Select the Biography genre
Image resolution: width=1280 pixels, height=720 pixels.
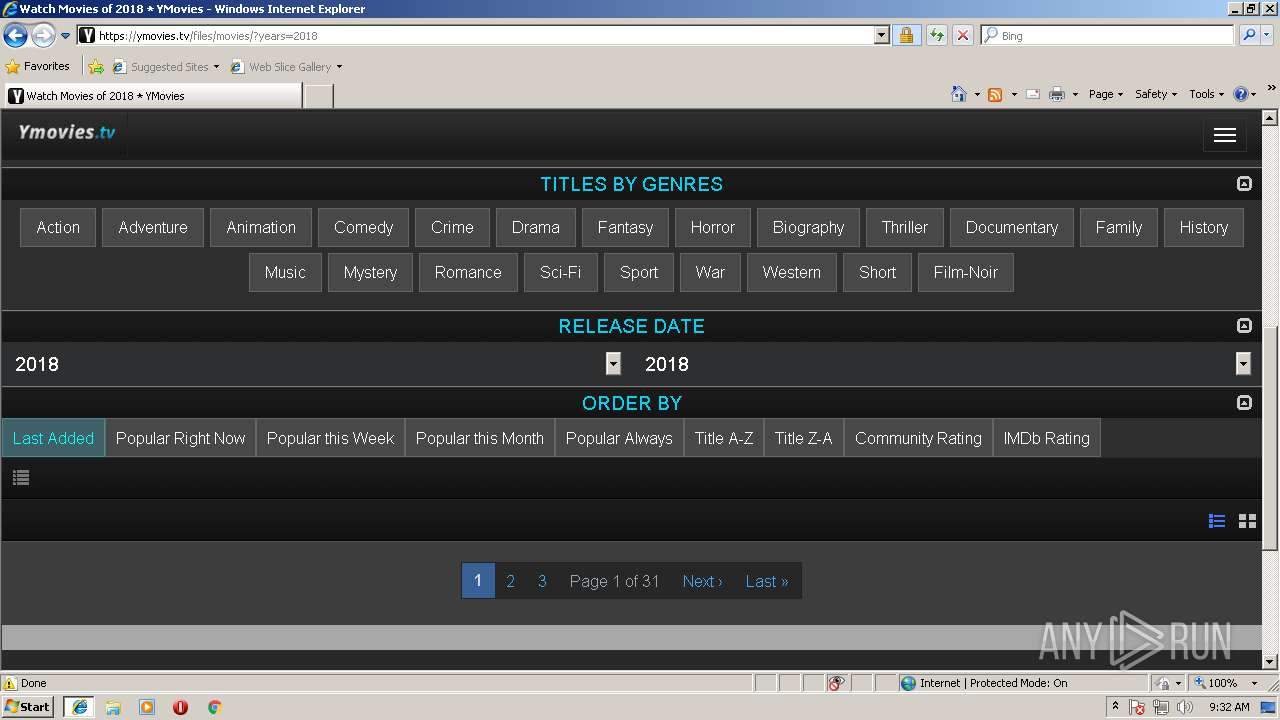(x=809, y=227)
